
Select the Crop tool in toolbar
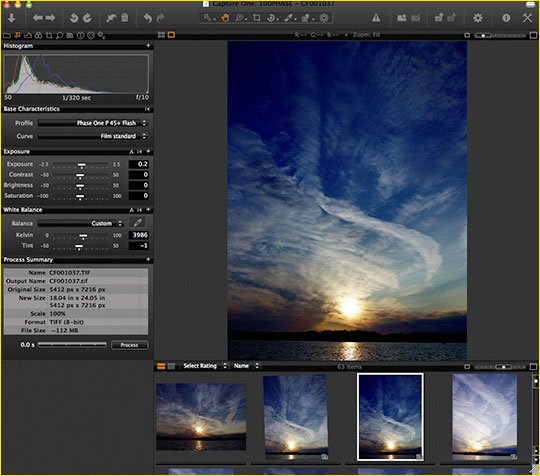coord(257,18)
